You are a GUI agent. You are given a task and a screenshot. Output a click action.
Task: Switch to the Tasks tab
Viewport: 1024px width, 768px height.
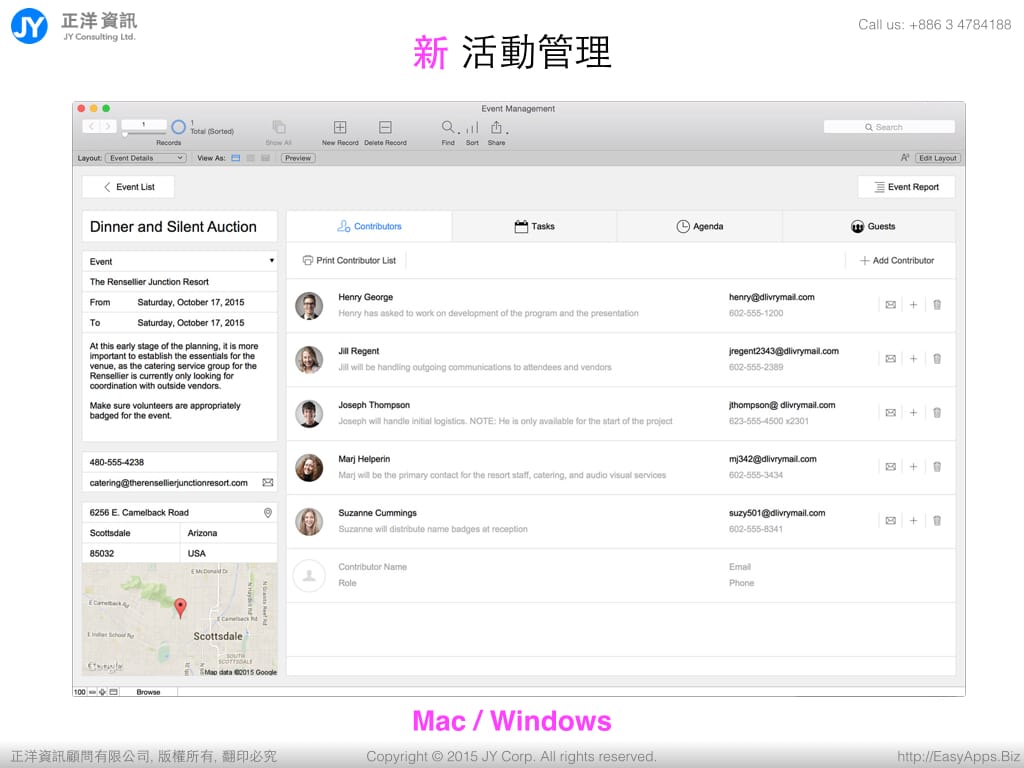[x=534, y=227]
